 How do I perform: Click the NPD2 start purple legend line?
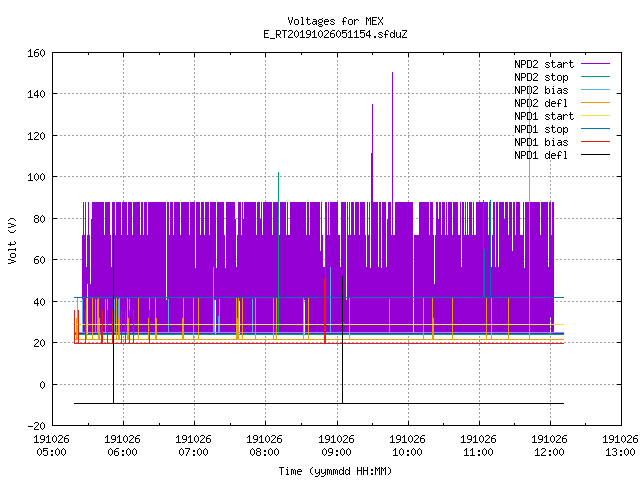point(595,64)
